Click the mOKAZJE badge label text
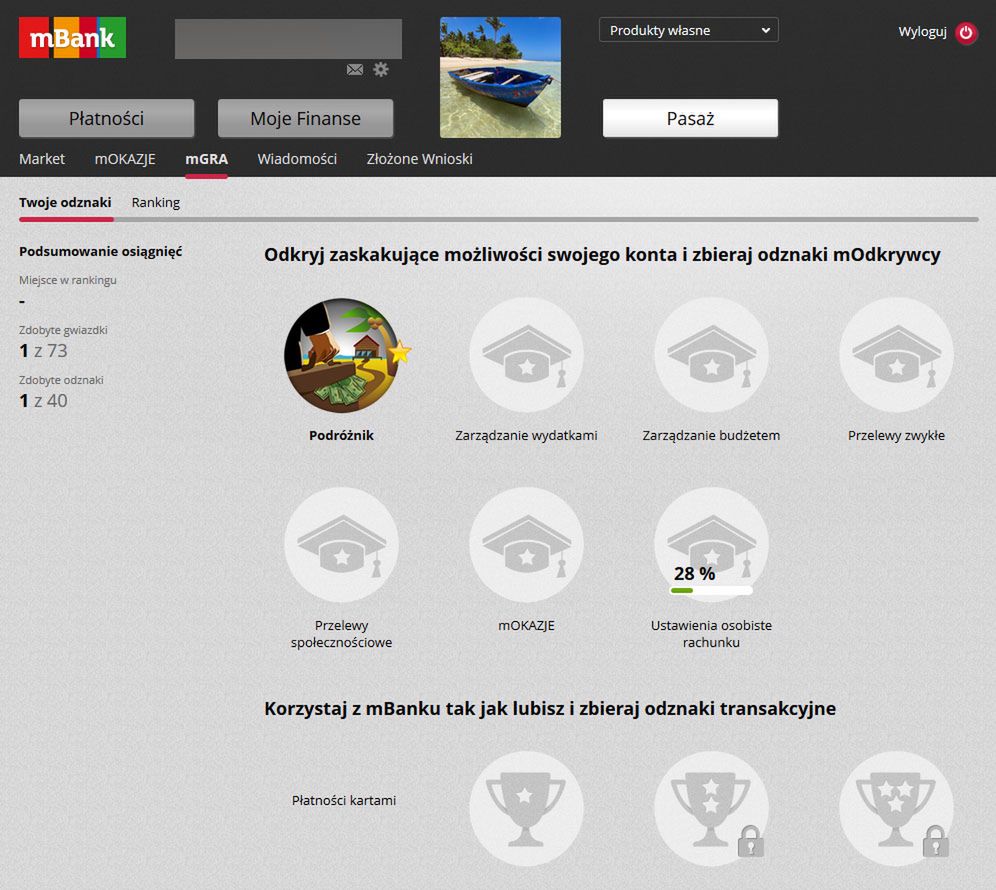This screenshot has width=996, height=890. pyautogui.click(x=526, y=626)
